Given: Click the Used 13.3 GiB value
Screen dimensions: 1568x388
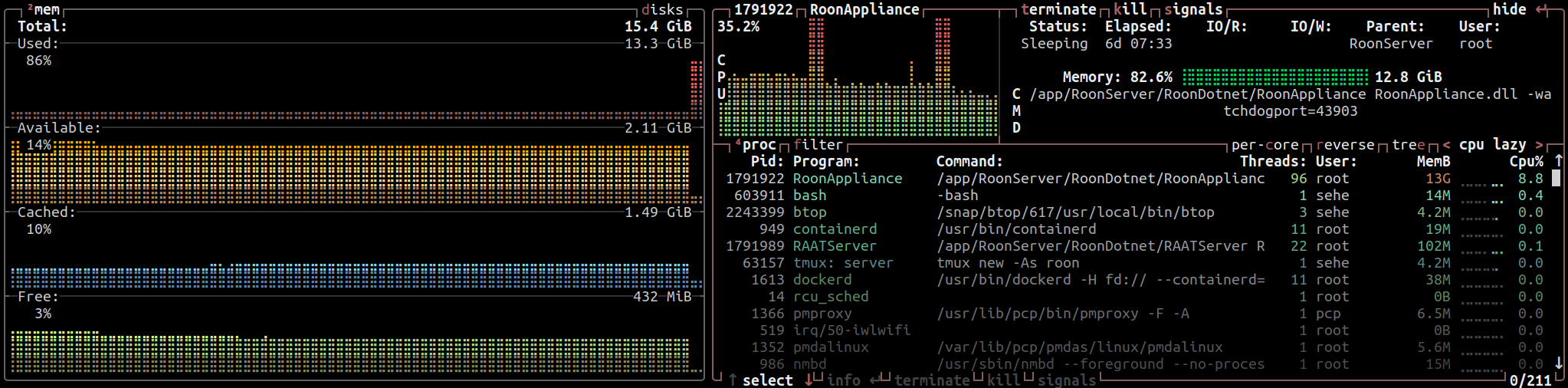Looking at the screenshot, I should [658, 44].
